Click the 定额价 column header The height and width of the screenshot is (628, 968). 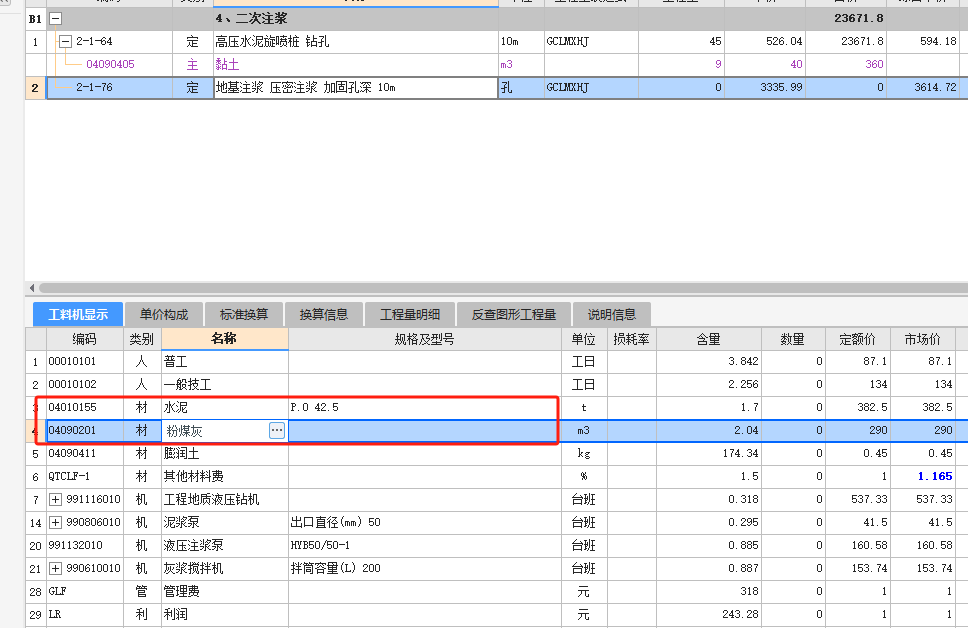point(857,339)
